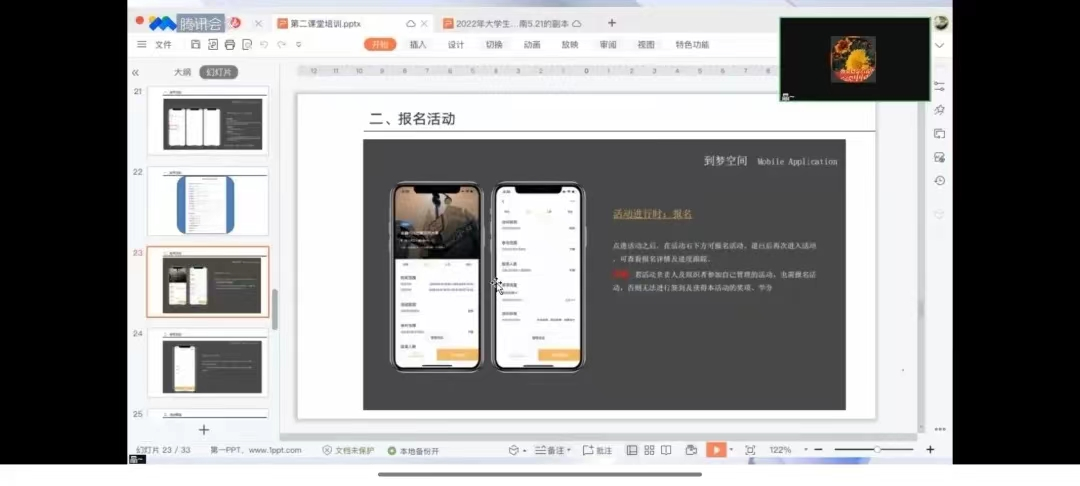Viewport: 1080px width, 486px height.
Task: Click the properties sliders icon in right sidebar
Action: point(939,86)
